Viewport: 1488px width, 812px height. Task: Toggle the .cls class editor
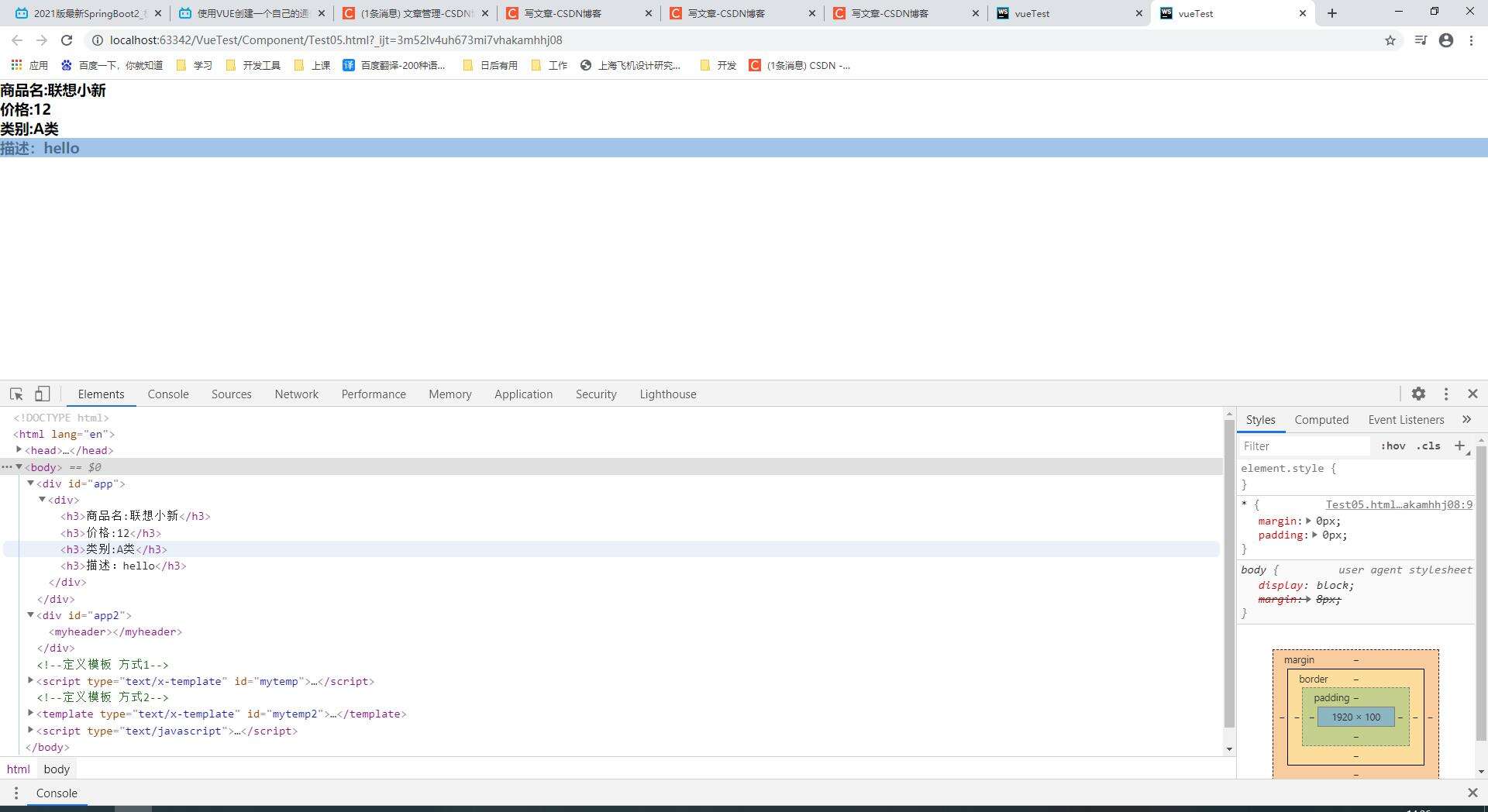pos(1428,446)
